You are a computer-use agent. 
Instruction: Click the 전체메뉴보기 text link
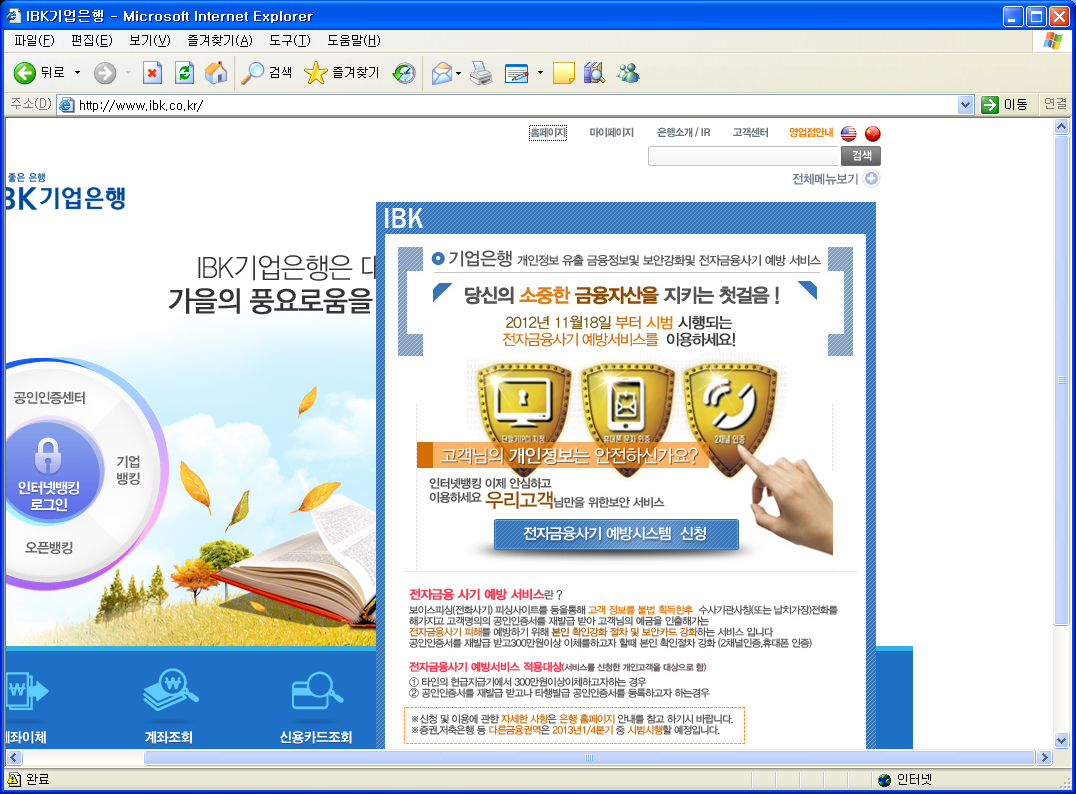tap(826, 178)
